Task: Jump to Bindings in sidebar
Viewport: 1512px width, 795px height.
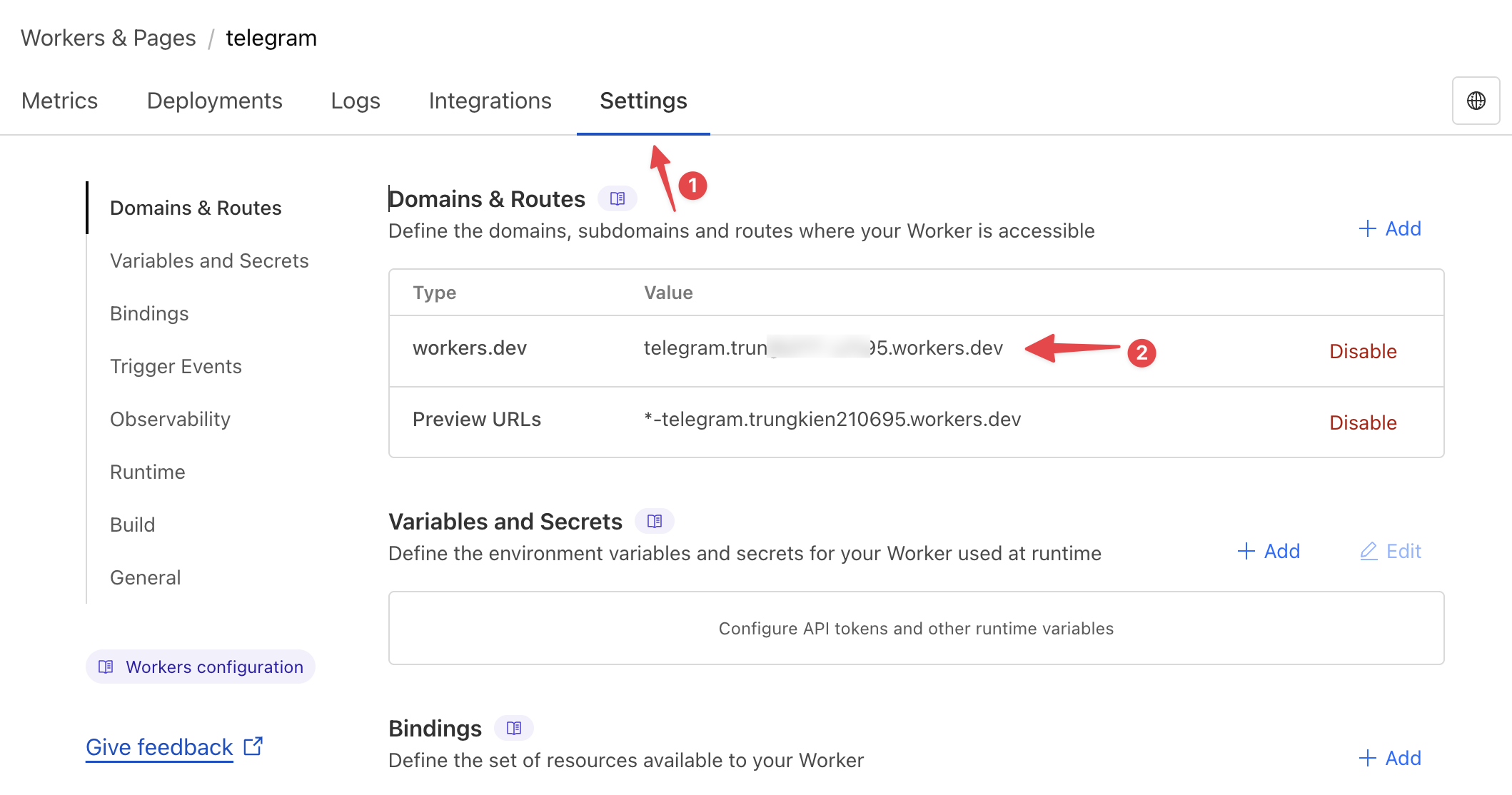Action: point(149,313)
